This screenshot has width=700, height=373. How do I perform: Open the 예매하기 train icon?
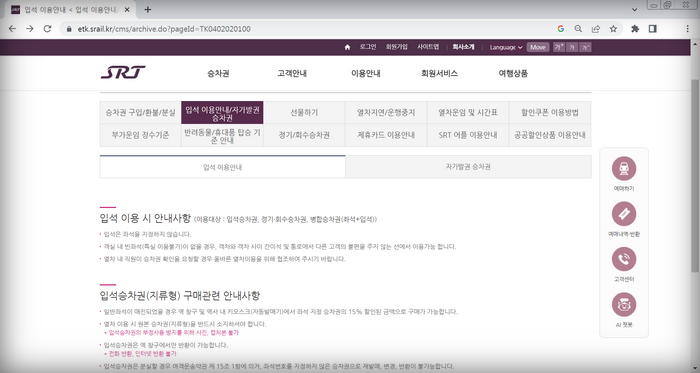624,169
